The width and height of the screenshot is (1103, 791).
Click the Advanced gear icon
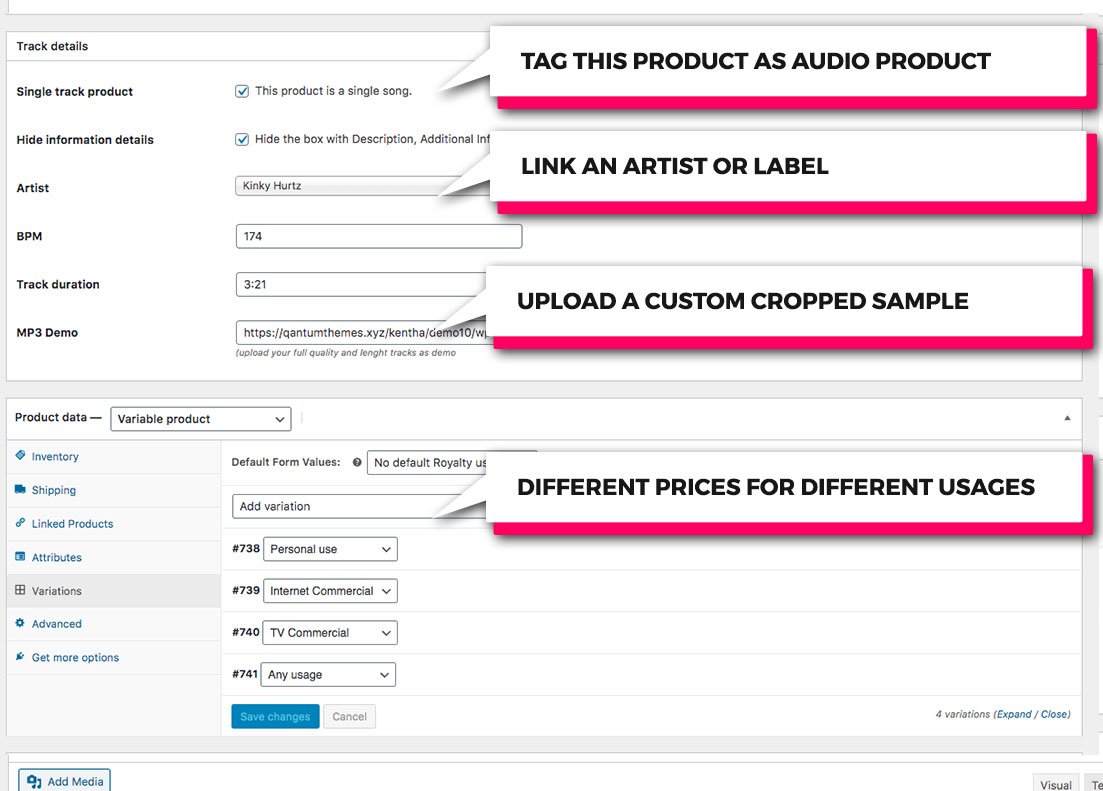click(x=20, y=623)
